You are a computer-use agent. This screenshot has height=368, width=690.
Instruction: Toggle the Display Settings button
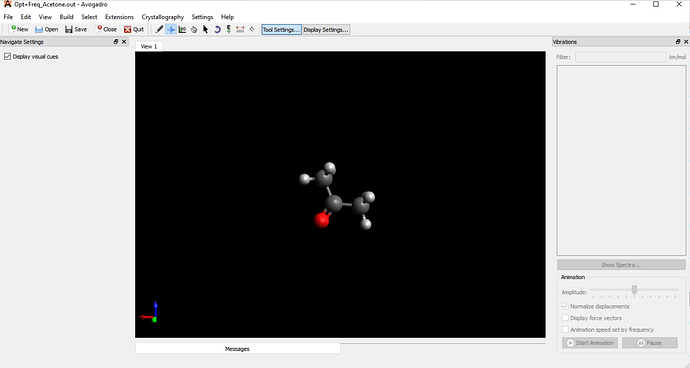326,29
